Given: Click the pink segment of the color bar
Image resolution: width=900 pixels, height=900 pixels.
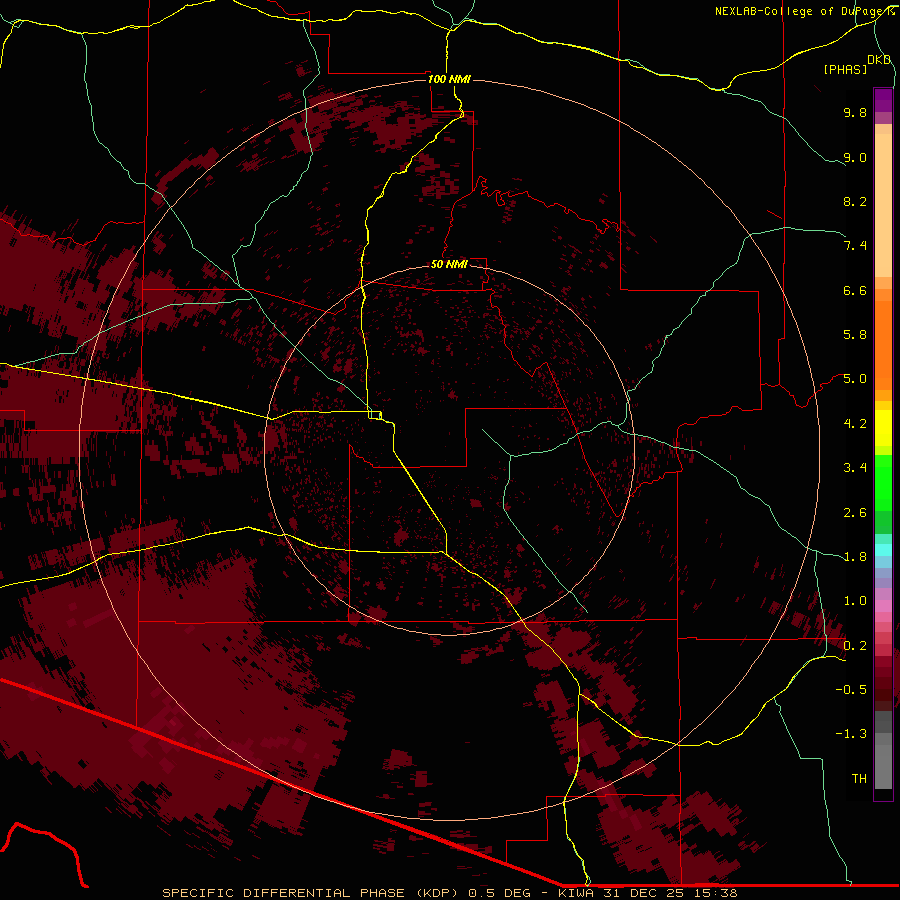Looking at the screenshot, I should (883, 606).
